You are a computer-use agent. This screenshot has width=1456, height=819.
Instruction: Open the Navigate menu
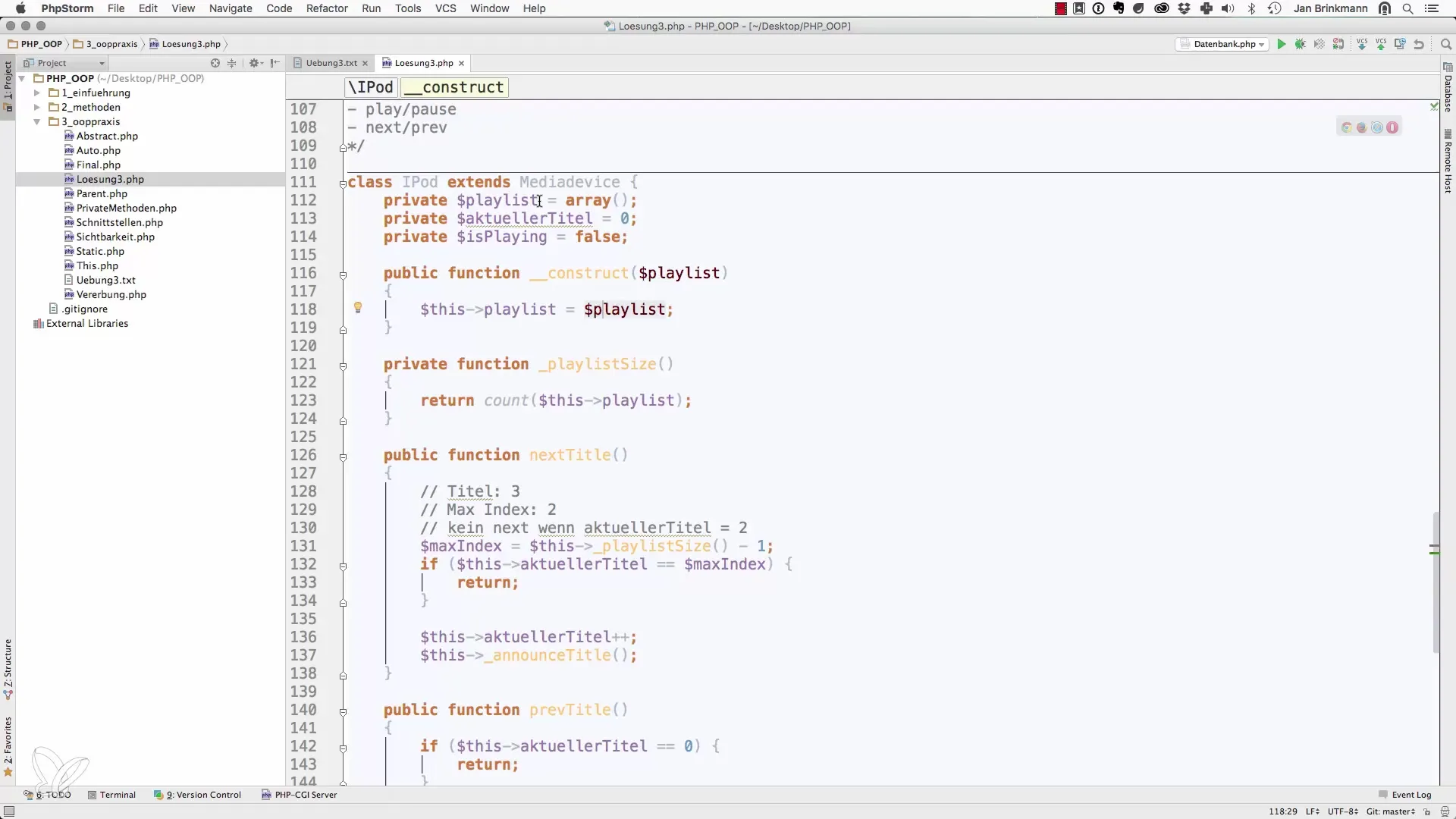pos(231,8)
